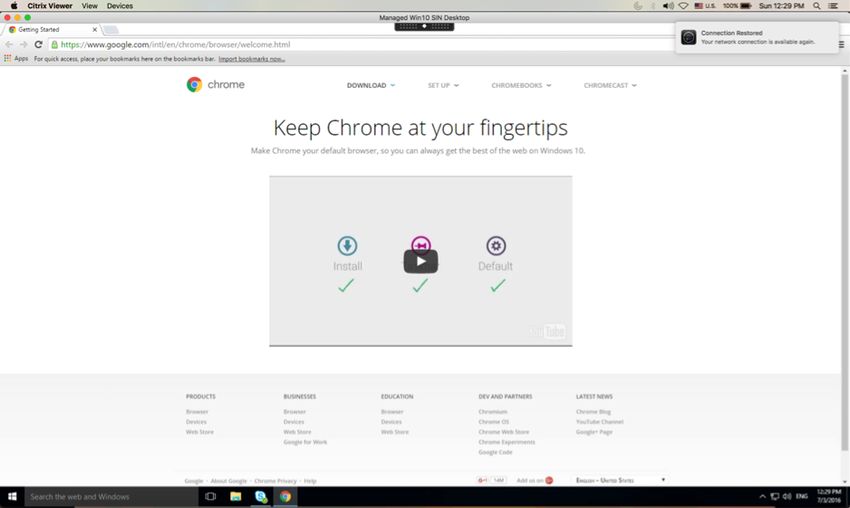Open macOS Notification Center icon
850x508 pixels.
click(833, 6)
